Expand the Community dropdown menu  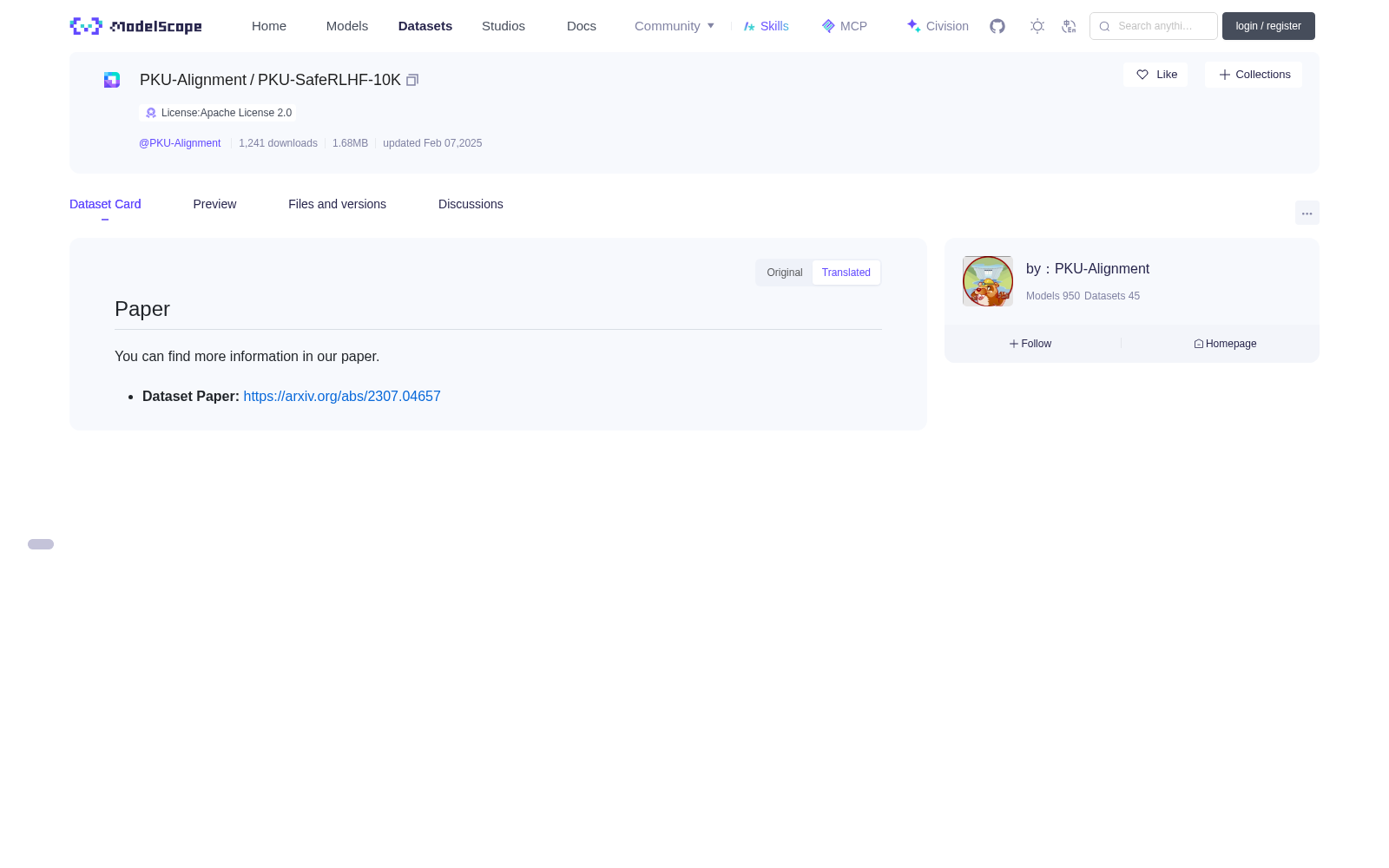click(675, 26)
